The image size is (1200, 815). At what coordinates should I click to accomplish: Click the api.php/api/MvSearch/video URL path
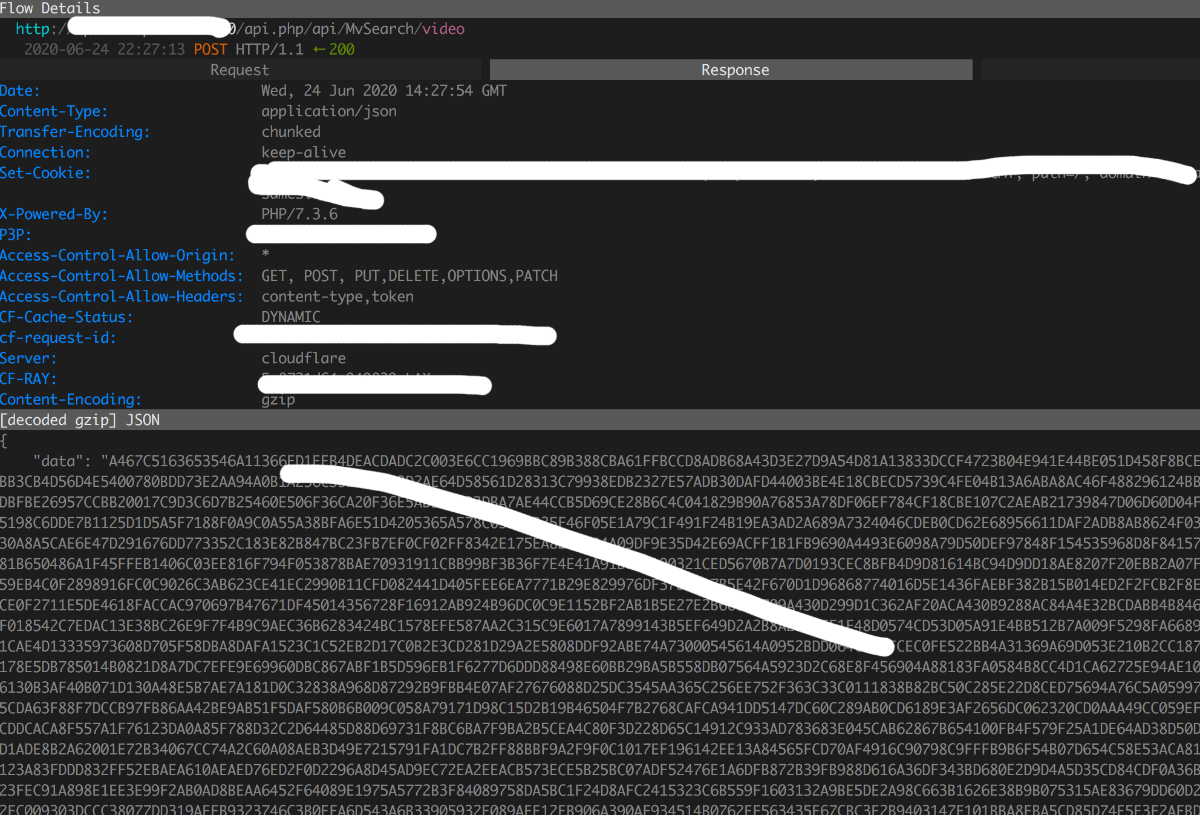[x=350, y=29]
